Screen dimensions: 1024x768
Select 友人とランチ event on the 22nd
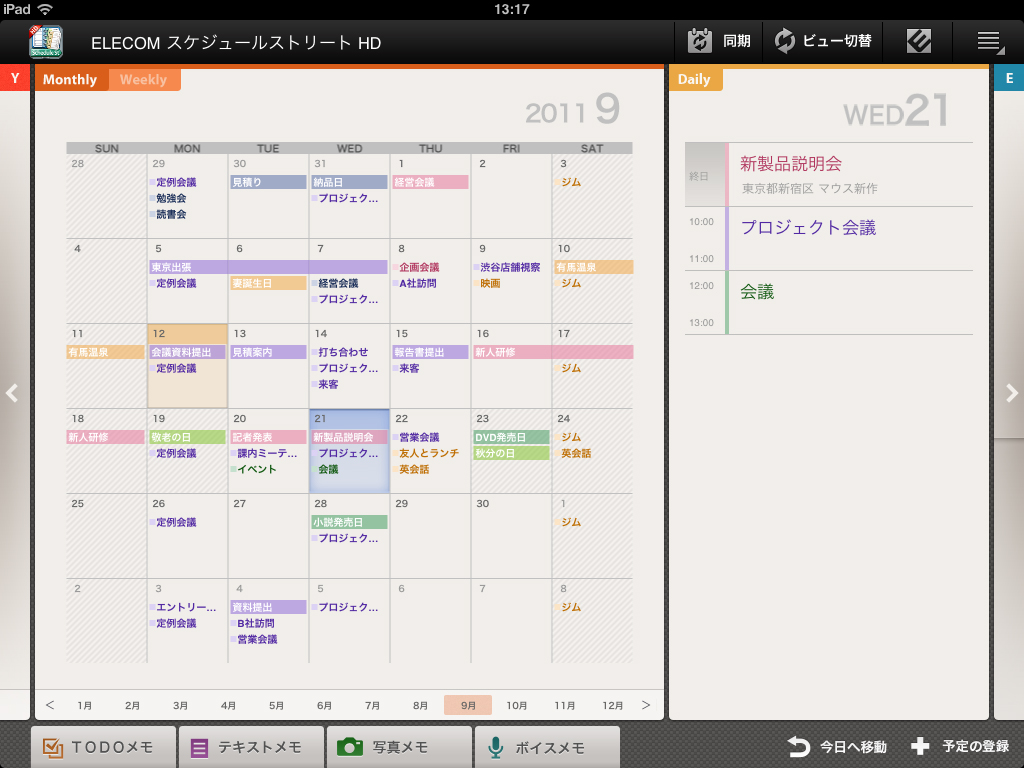tap(426, 453)
